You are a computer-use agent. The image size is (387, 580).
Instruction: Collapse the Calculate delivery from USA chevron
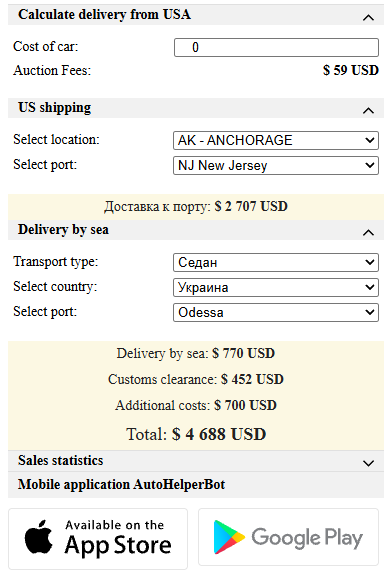coord(368,17)
